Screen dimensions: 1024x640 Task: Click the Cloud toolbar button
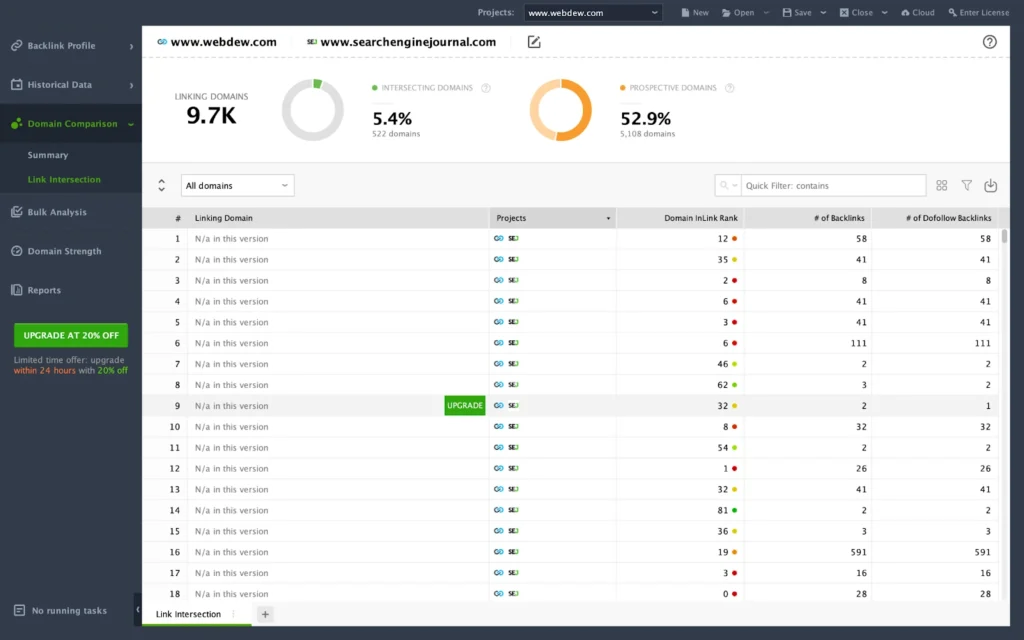[x=917, y=13]
